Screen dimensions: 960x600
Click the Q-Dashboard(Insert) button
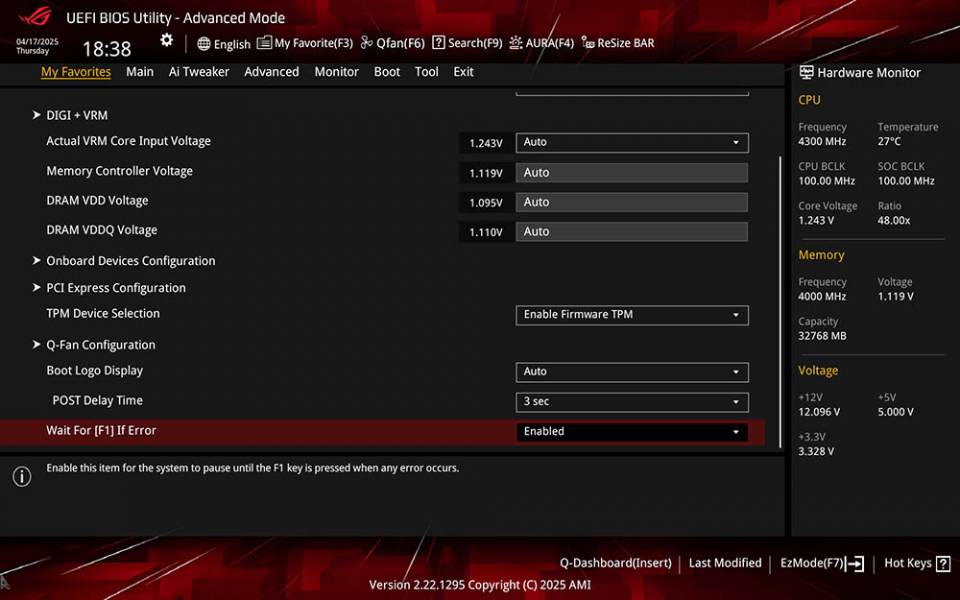[x=615, y=563]
